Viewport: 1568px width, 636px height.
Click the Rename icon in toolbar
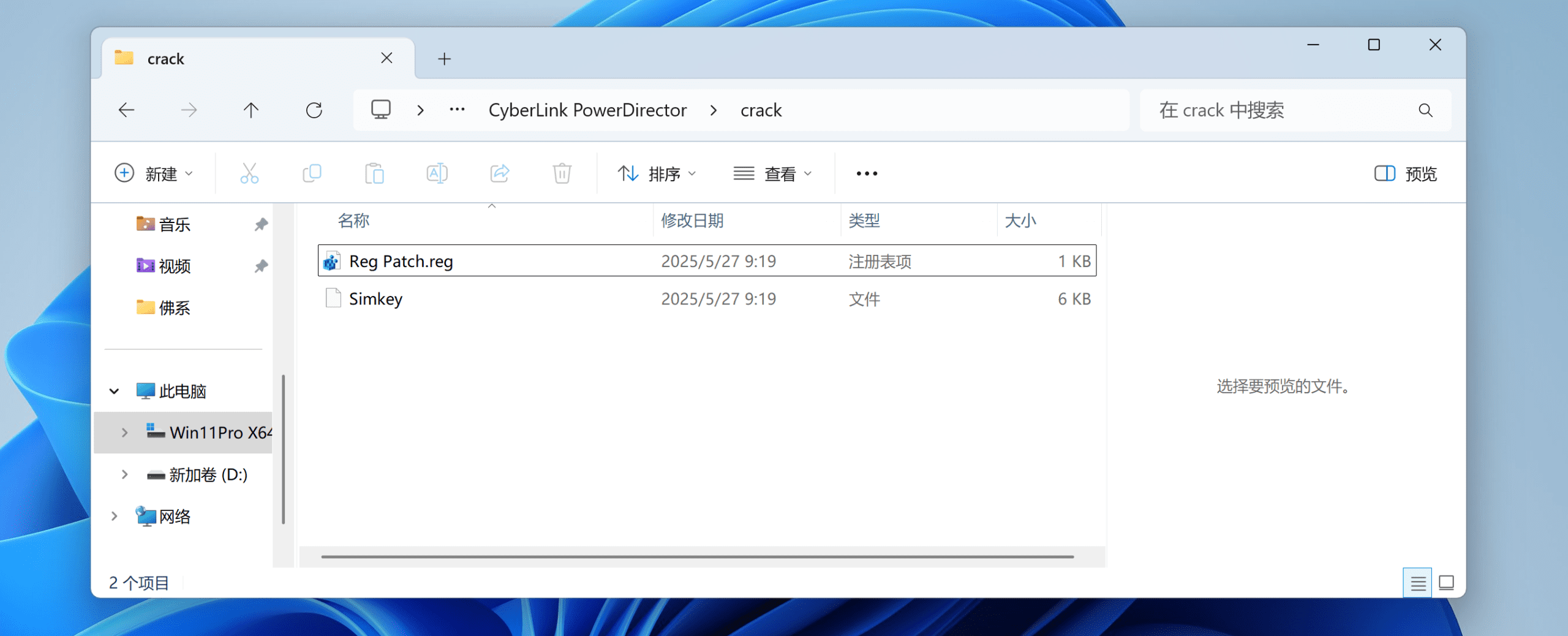pyautogui.click(x=437, y=174)
